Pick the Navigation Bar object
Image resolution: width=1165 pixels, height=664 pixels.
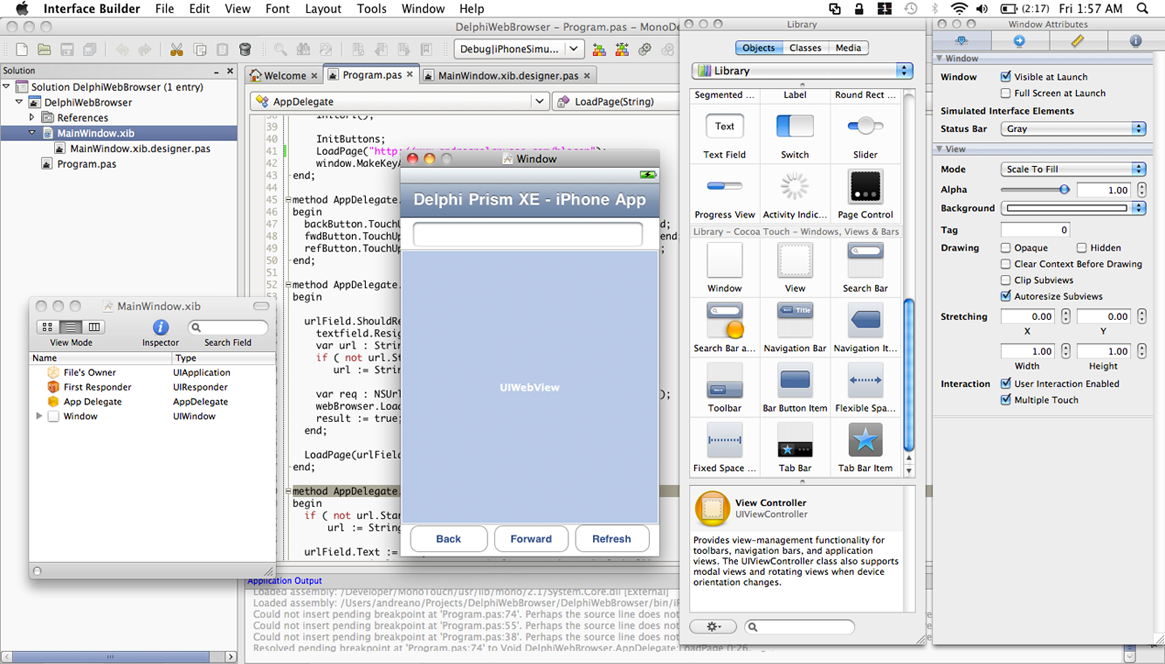pyautogui.click(x=795, y=321)
